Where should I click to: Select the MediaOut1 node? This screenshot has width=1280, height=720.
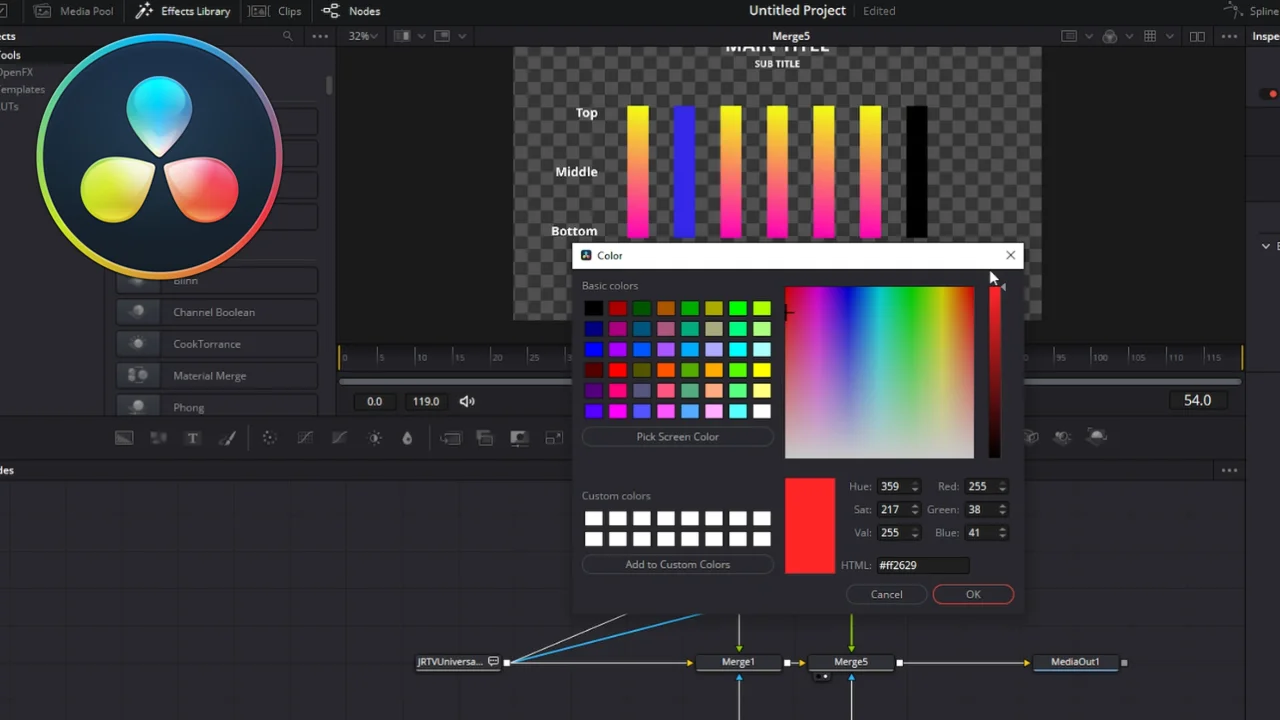tap(1075, 662)
